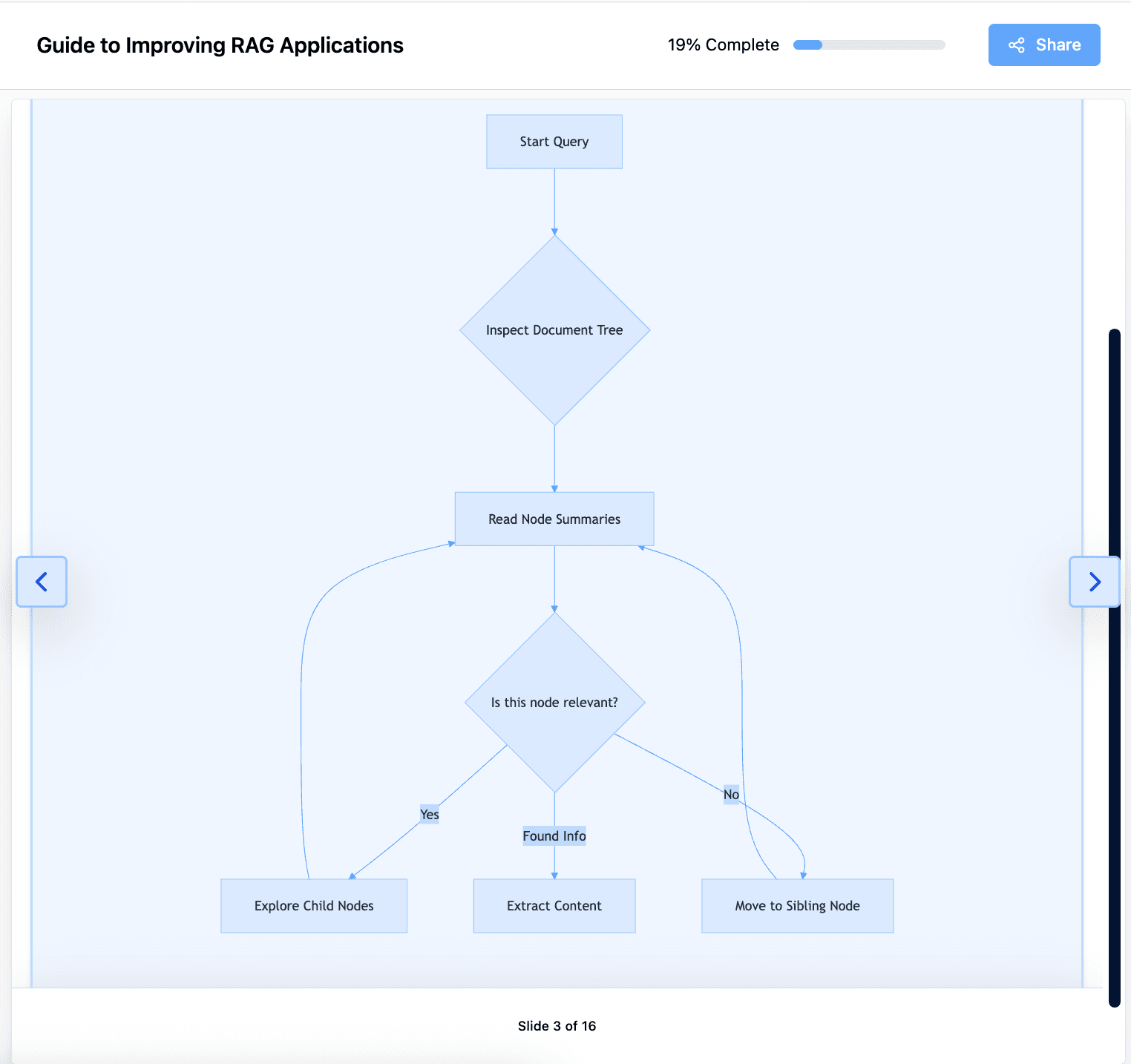1131x1064 pixels.
Task: Click the 'Is this node relevant?' decision diamond
Action: point(554,701)
